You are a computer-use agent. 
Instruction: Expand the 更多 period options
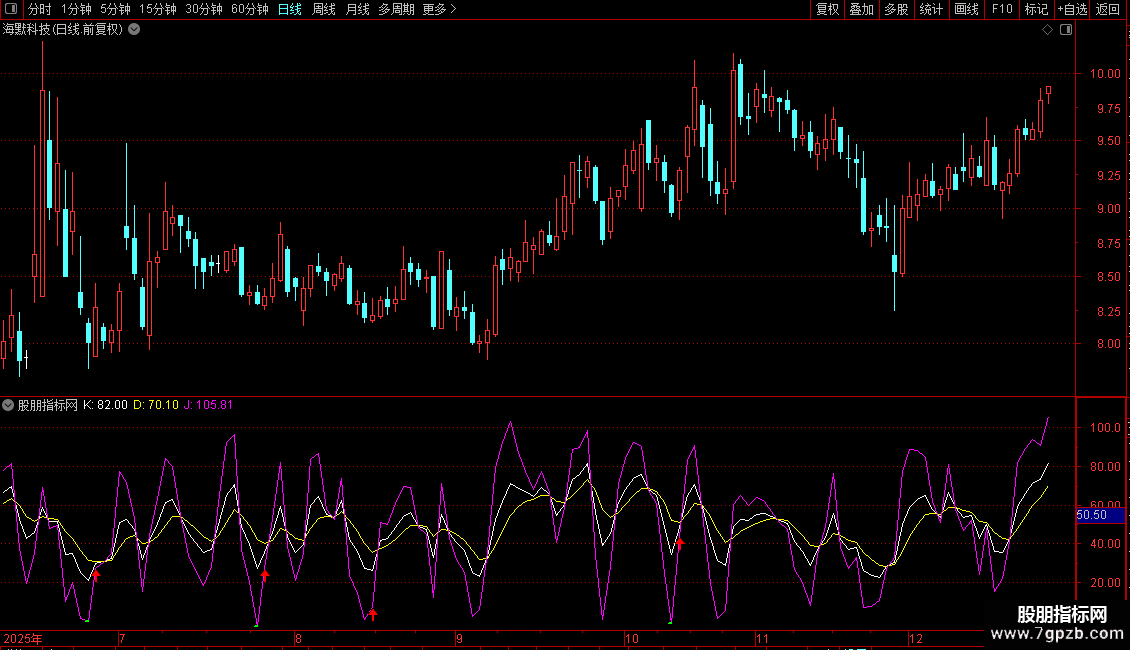(x=439, y=9)
